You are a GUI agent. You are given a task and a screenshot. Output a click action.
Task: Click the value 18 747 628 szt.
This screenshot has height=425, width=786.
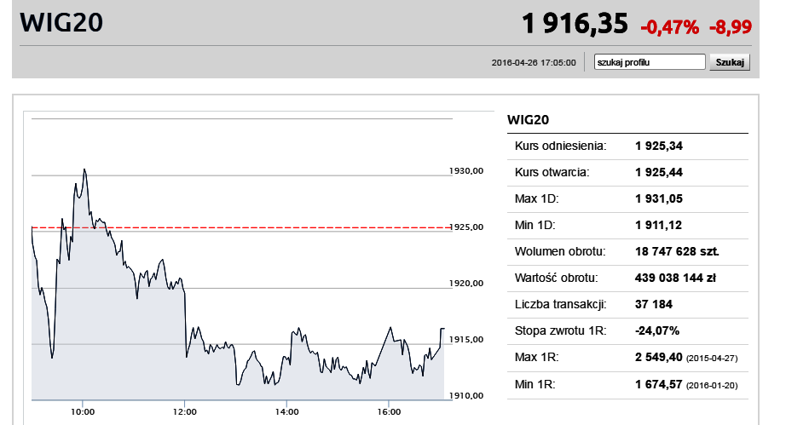(x=677, y=252)
